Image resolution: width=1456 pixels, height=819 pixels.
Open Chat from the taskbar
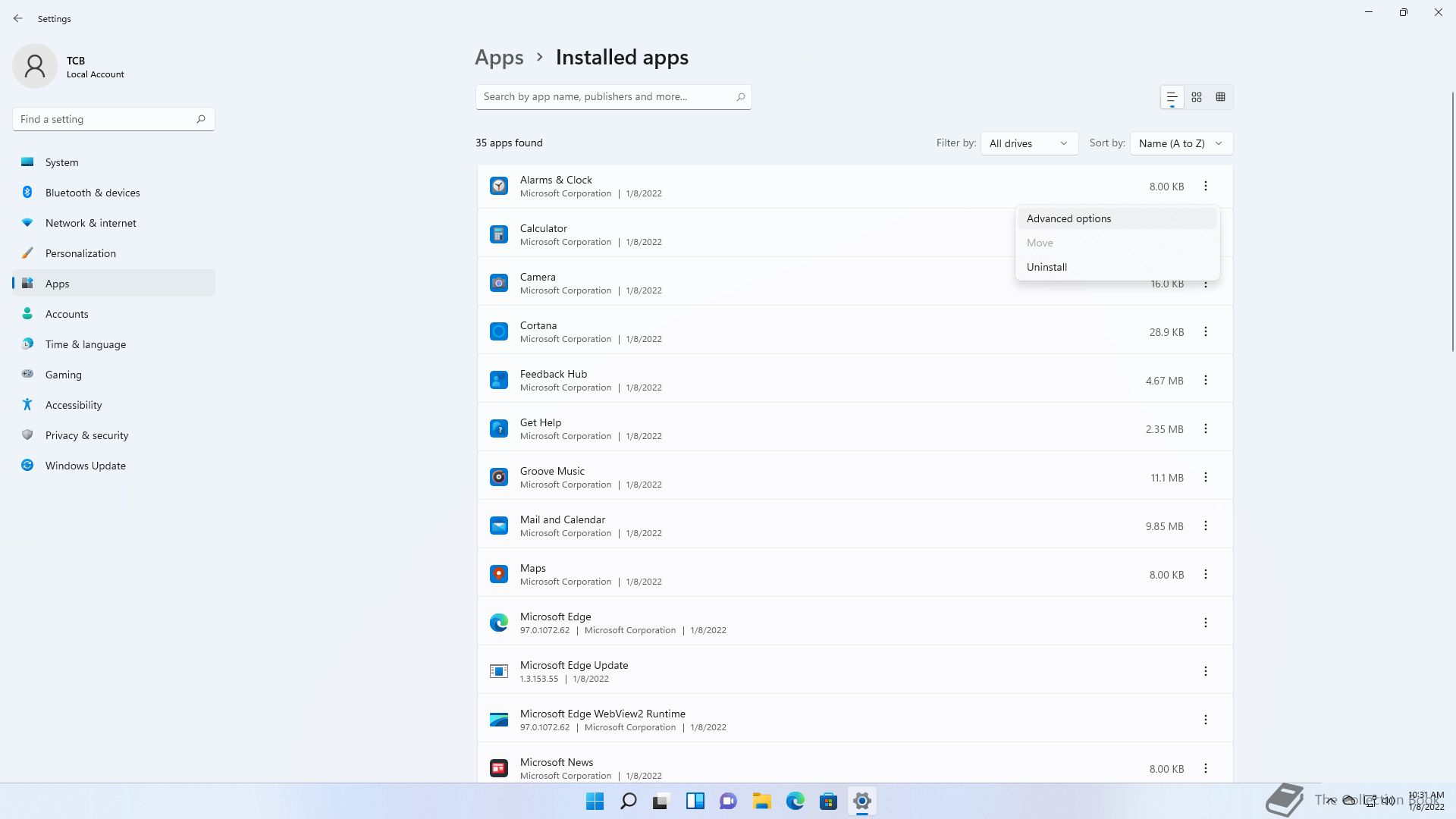pos(729,801)
